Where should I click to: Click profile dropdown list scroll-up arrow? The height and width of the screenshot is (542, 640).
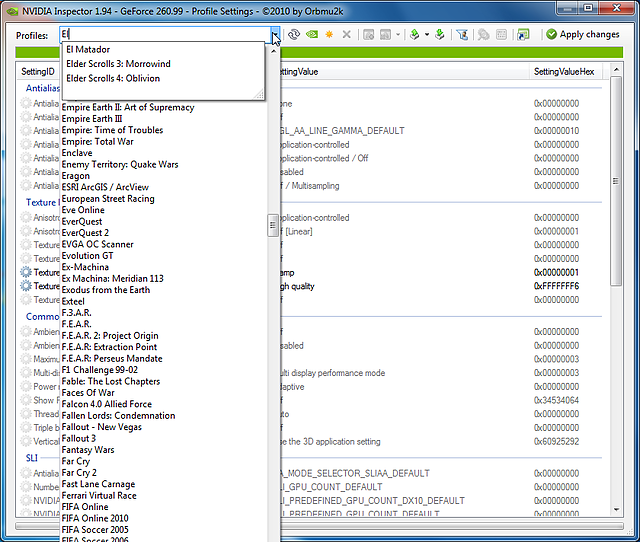pyautogui.click(x=273, y=51)
